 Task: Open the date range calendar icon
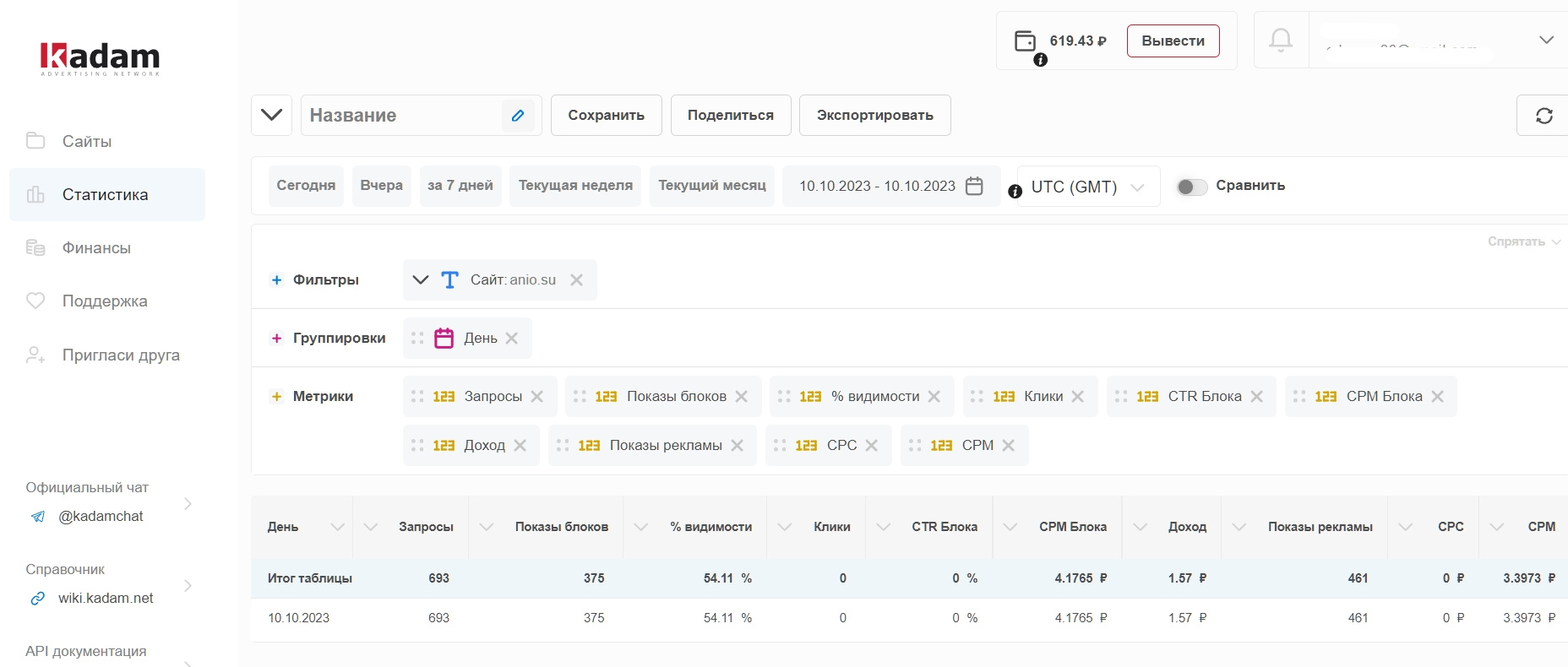point(974,186)
